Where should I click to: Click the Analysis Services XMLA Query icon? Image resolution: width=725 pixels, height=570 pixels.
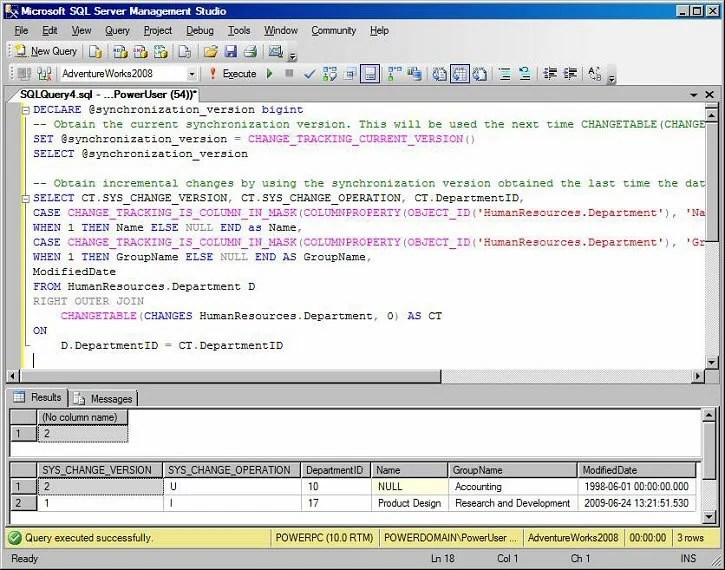pos(160,51)
